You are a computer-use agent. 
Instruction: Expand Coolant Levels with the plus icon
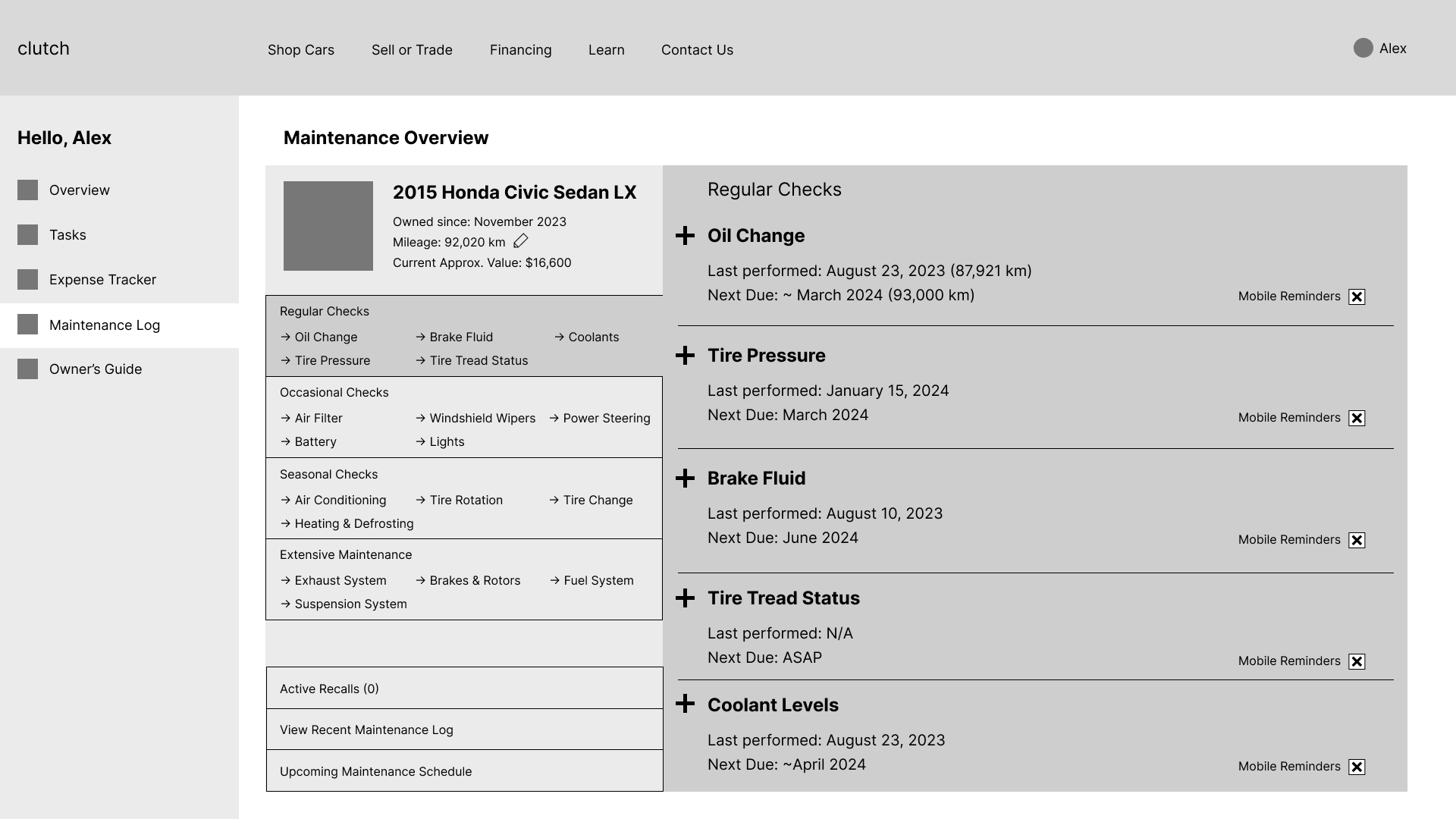(685, 703)
